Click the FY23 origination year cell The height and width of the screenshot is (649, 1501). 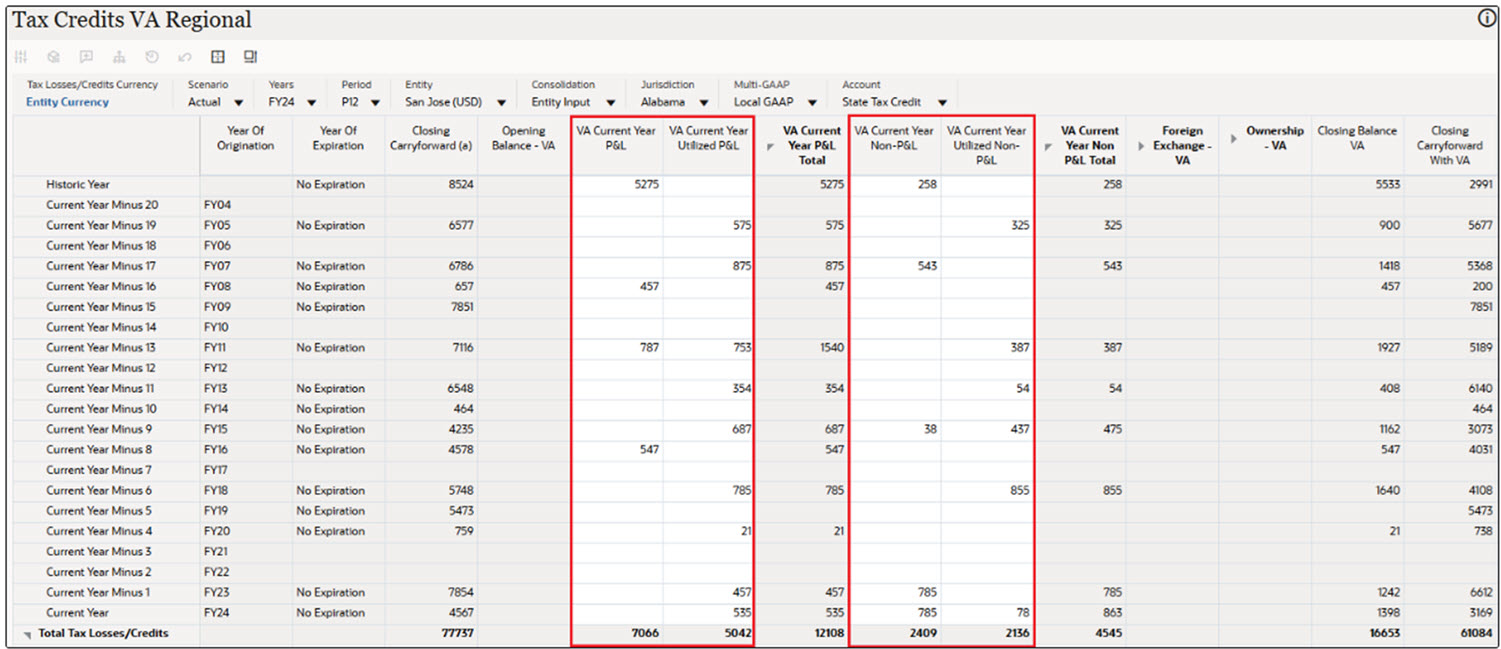click(x=245, y=593)
